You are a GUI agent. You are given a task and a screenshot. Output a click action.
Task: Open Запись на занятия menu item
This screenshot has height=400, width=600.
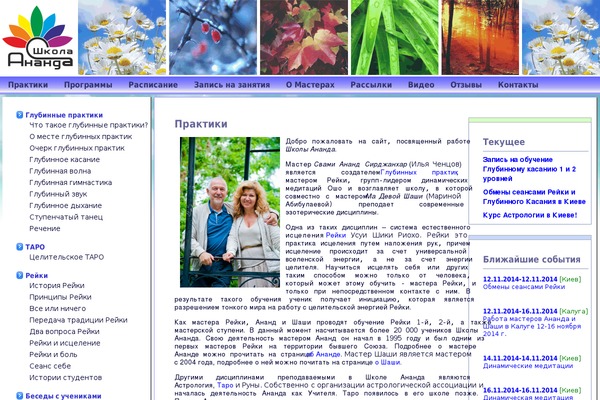coord(232,85)
